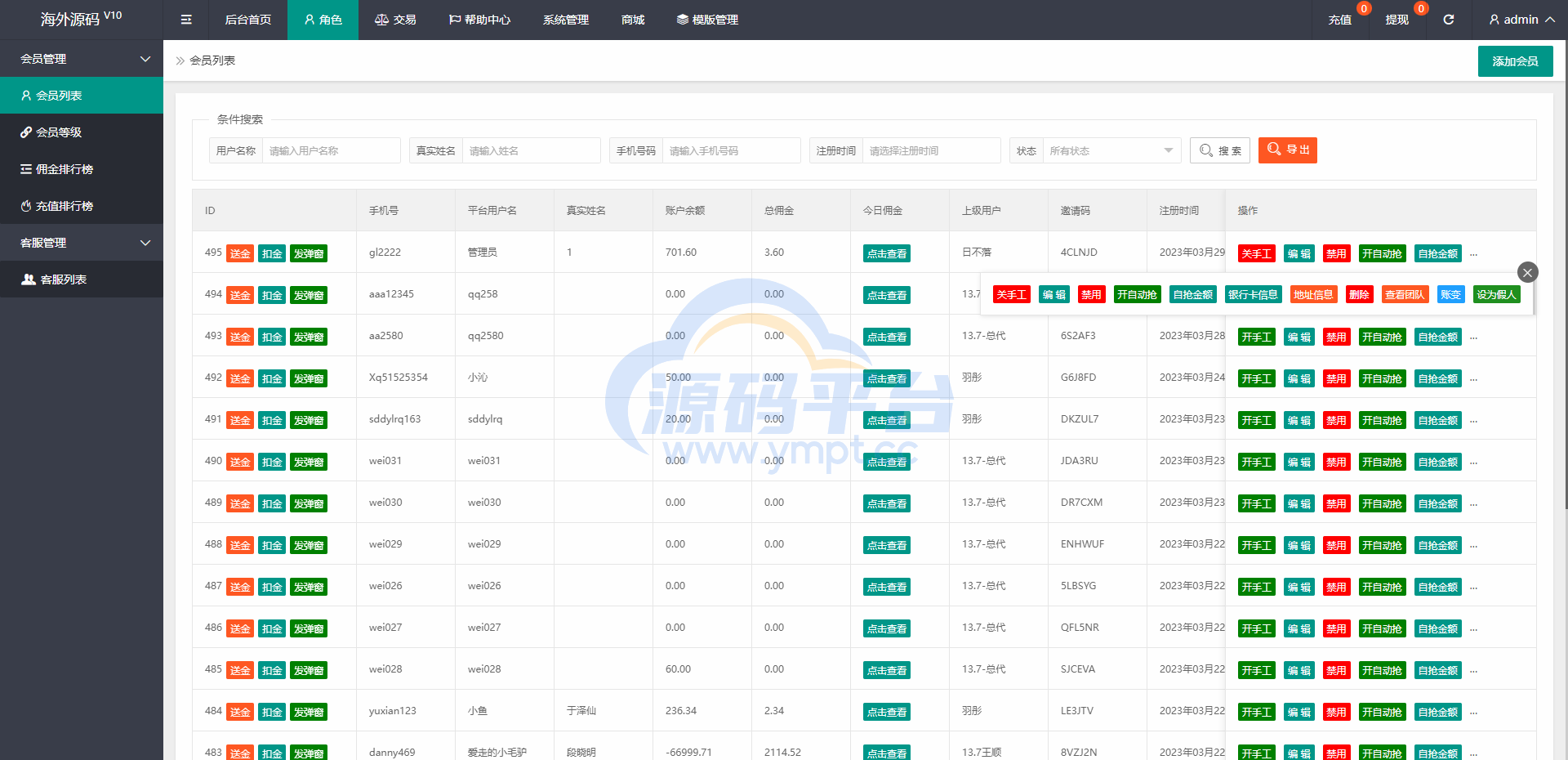Click the 客服列表 people icon

(x=29, y=279)
